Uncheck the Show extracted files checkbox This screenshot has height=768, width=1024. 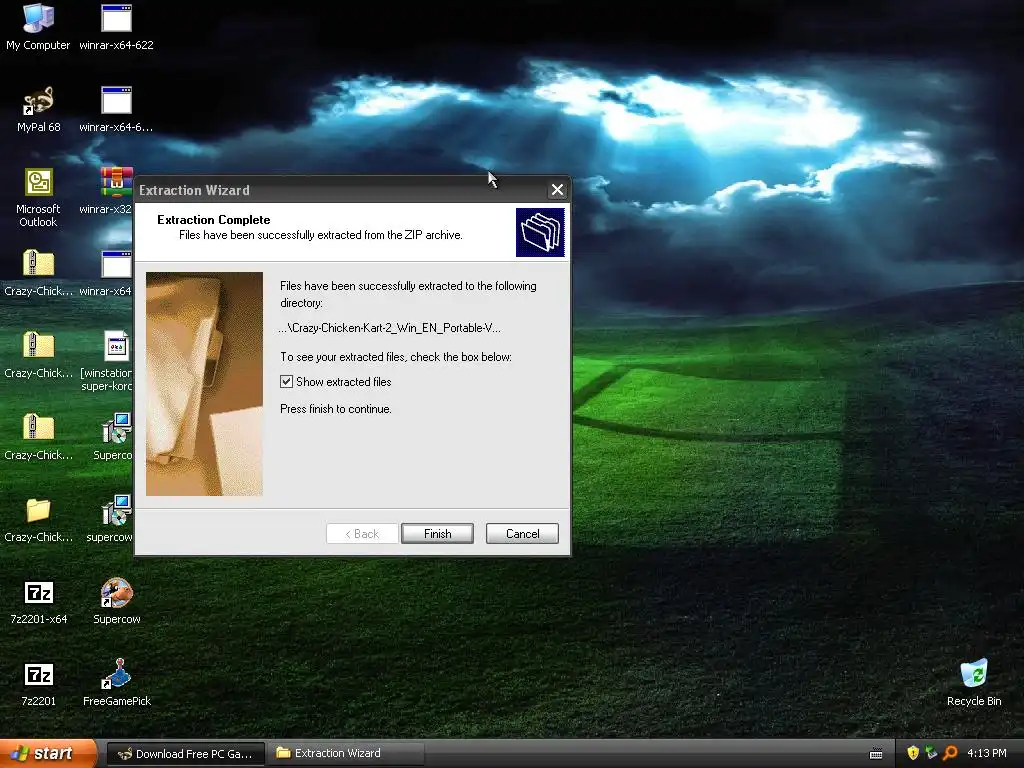pos(286,382)
